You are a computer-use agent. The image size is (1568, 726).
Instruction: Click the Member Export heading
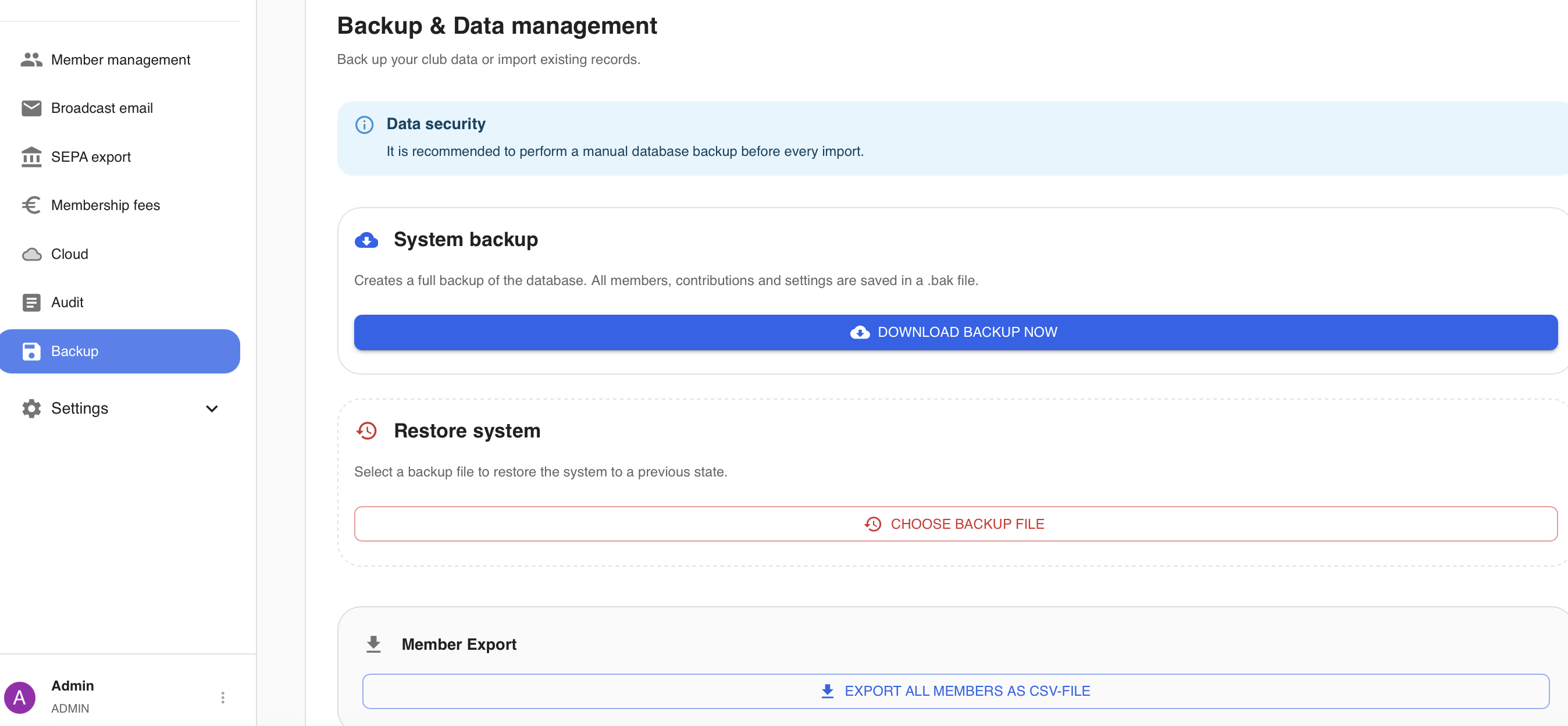459,645
